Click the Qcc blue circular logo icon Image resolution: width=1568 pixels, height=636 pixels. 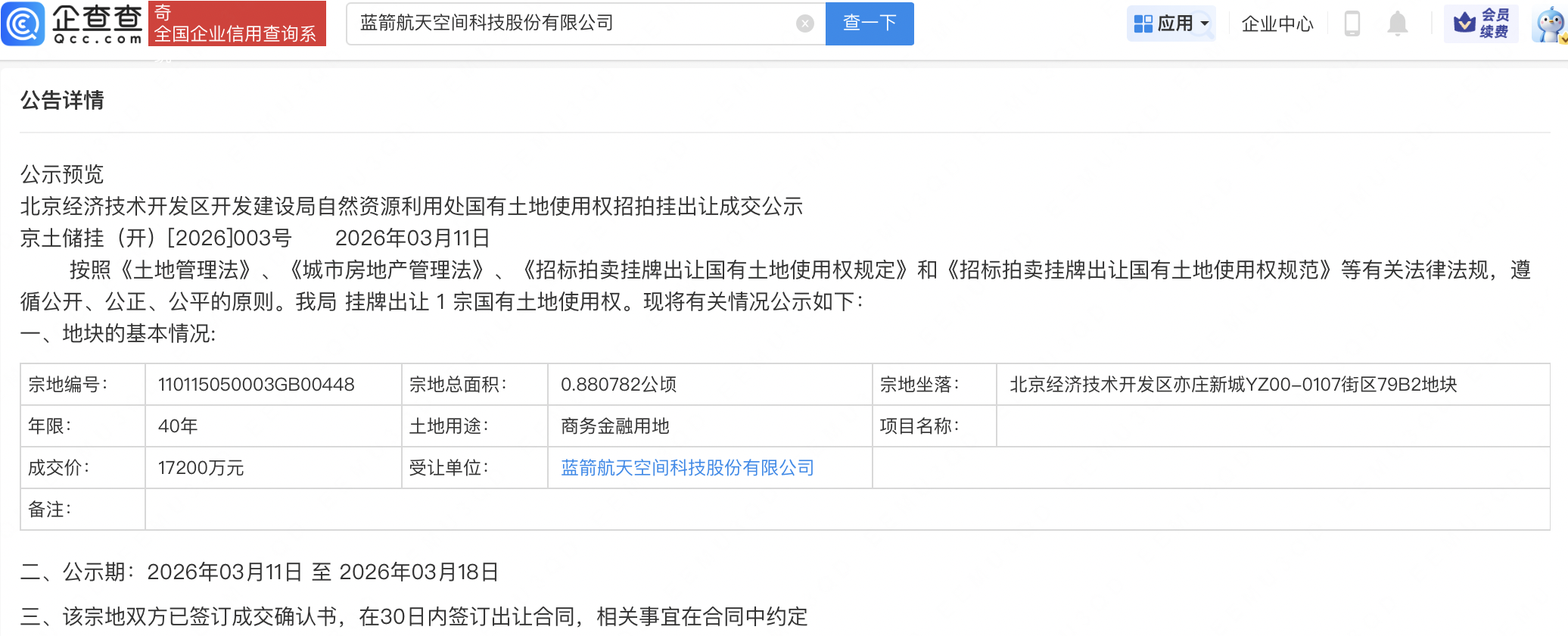point(23,23)
